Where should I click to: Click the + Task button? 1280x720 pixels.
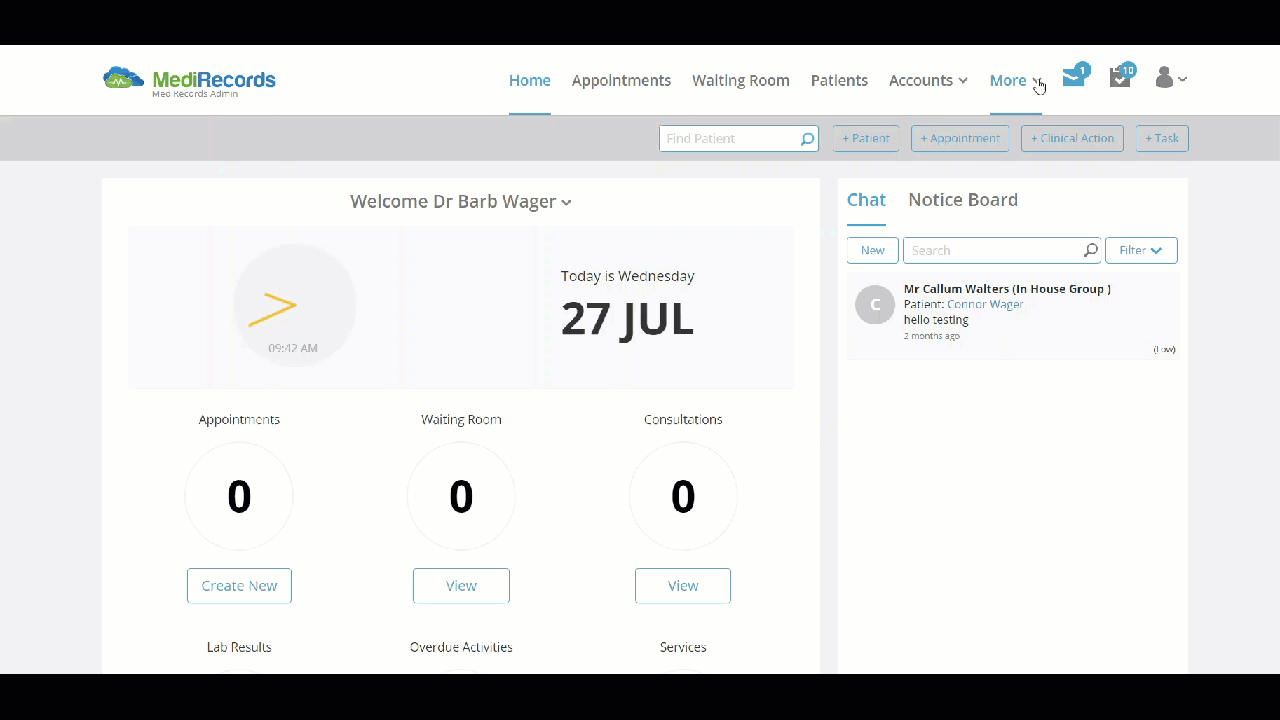click(1162, 138)
